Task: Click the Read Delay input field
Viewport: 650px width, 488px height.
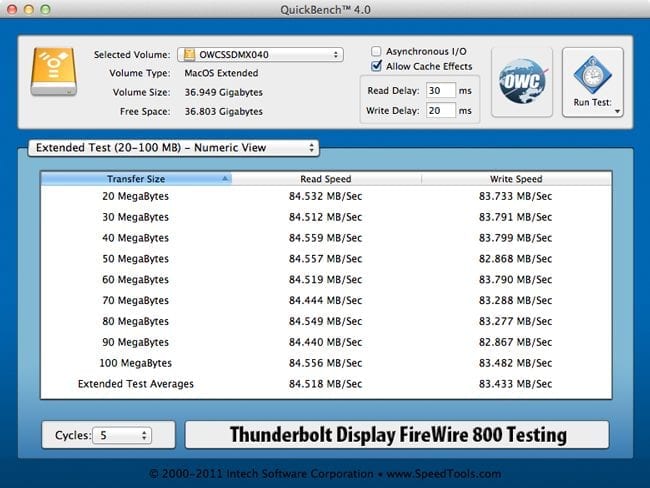Action: click(x=440, y=90)
